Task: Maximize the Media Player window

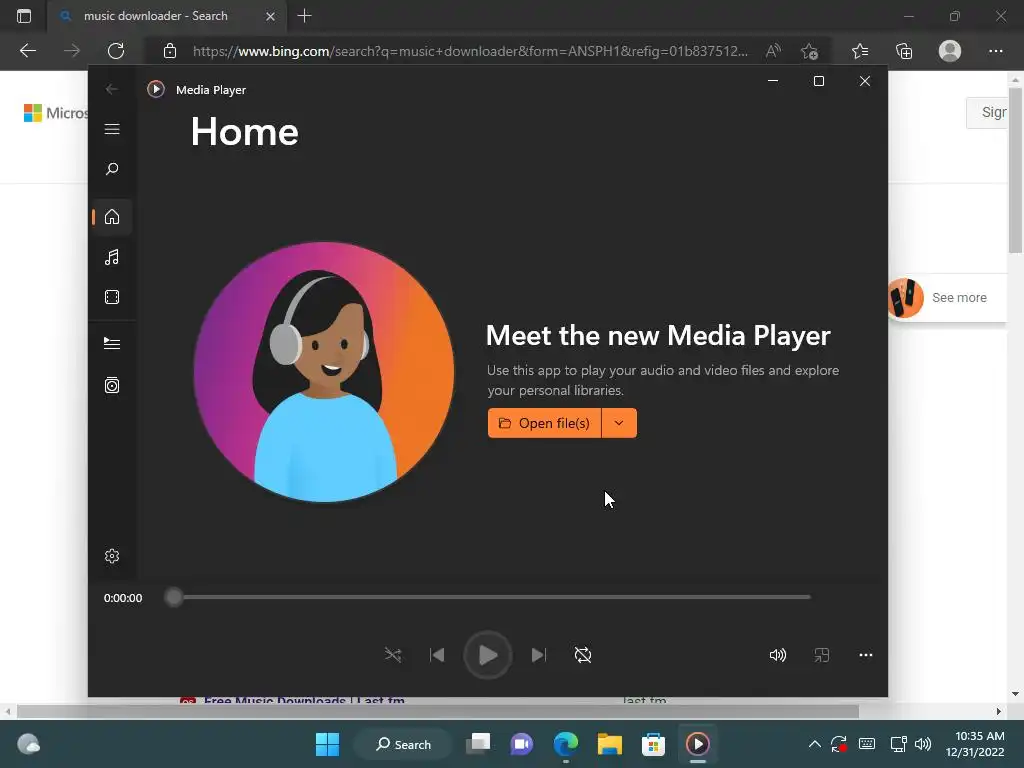Action: 819,81
